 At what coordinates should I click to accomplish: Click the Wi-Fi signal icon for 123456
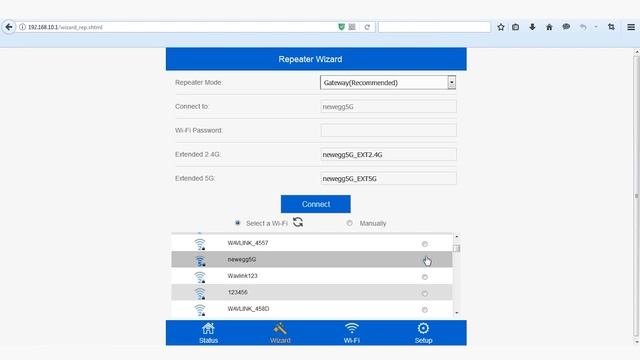click(200, 293)
